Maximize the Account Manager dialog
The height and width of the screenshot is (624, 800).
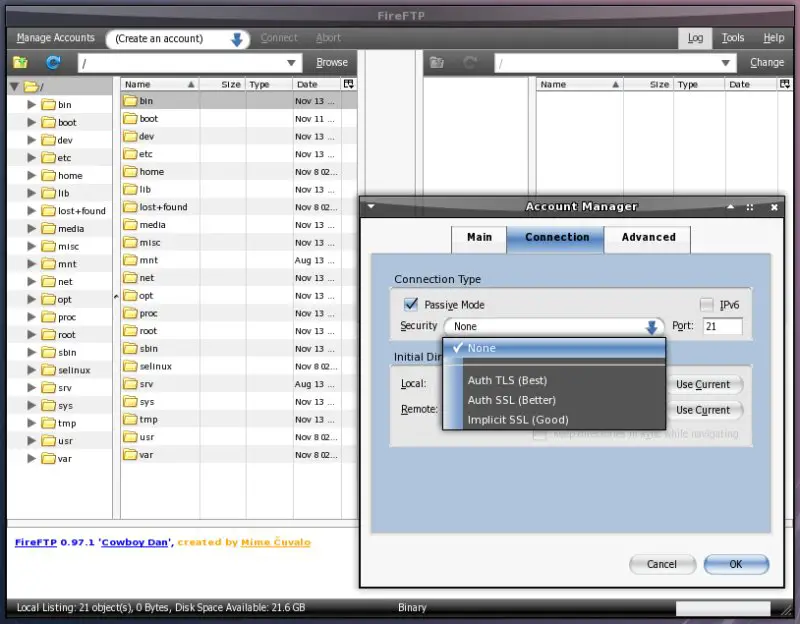click(x=749, y=207)
